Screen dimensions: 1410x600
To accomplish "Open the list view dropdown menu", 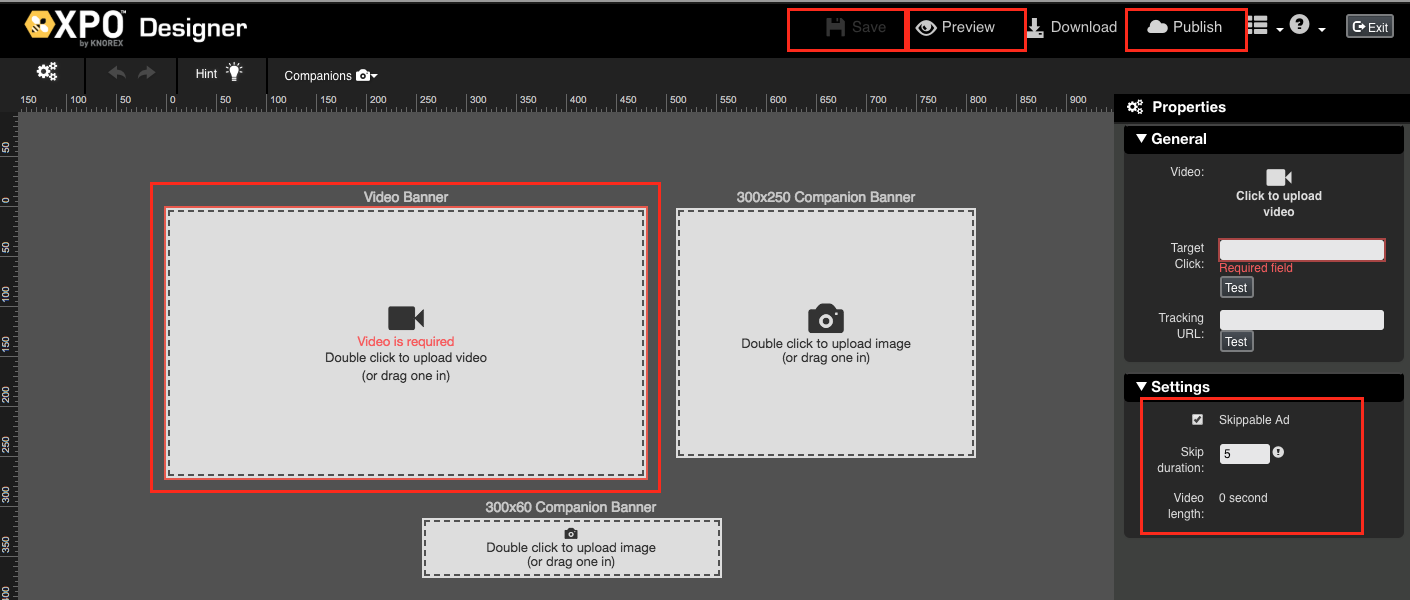I will click(x=1266, y=27).
